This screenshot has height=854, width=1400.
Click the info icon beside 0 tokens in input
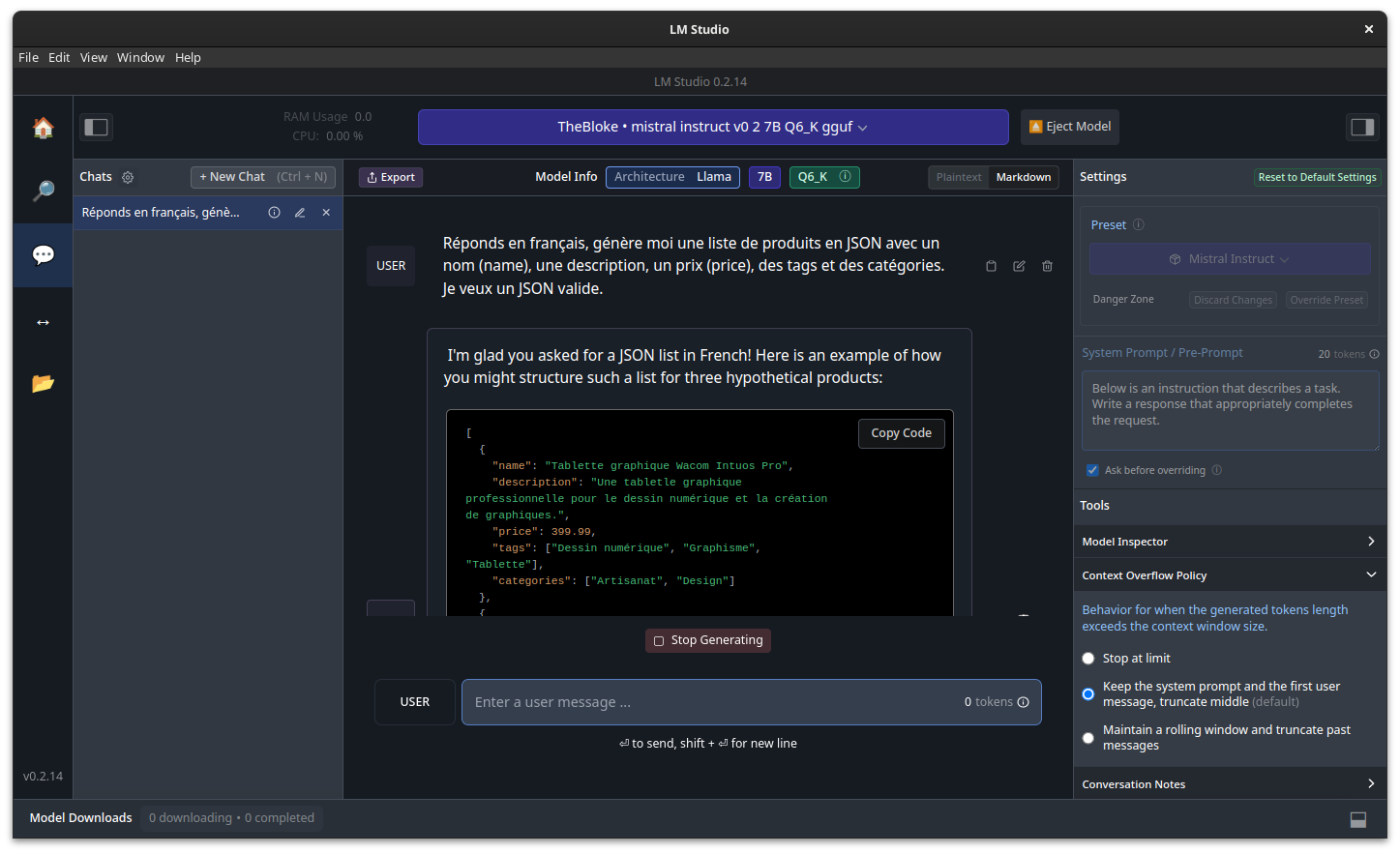(1023, 702)
